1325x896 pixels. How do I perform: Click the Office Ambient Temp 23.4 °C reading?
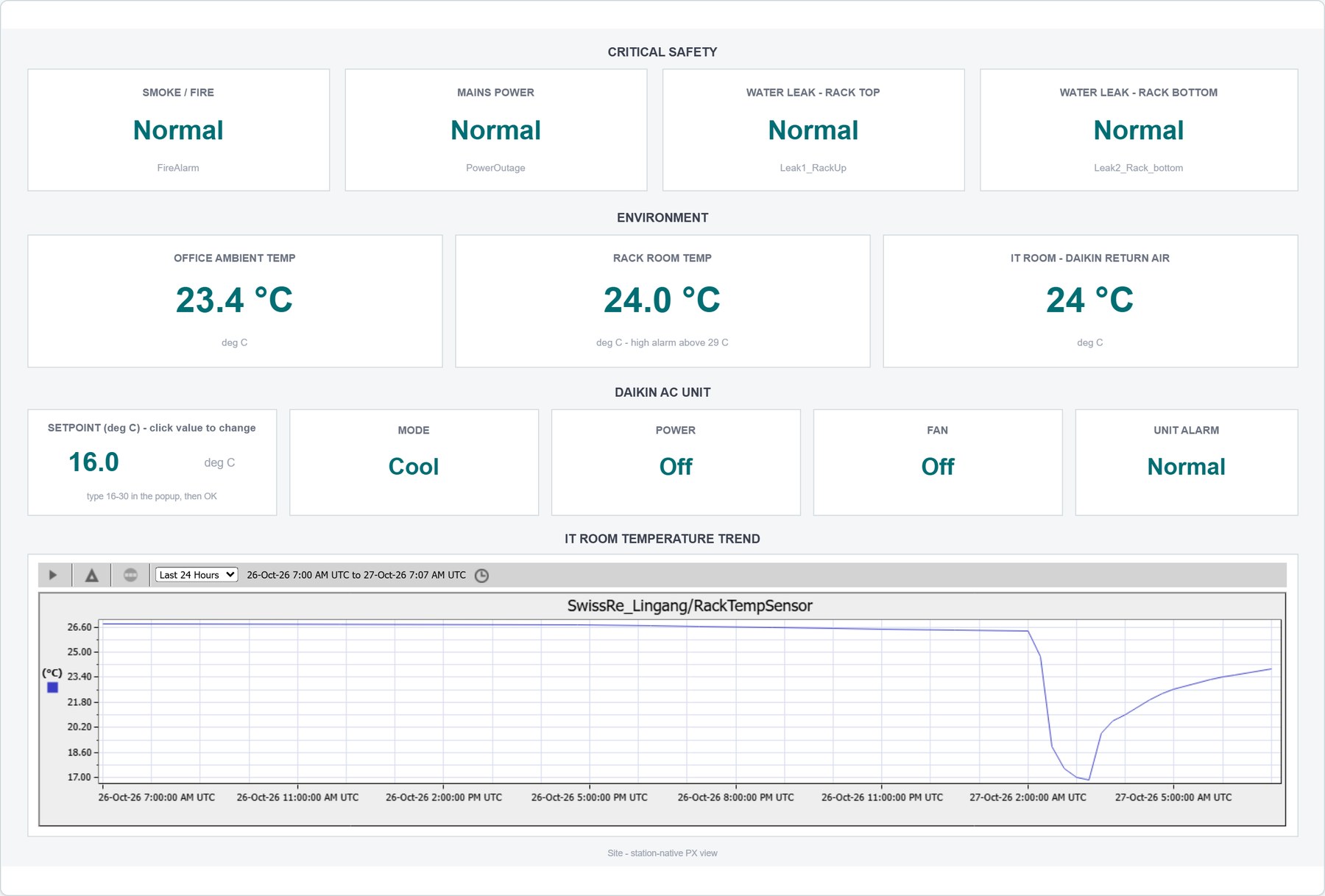[234, 300]
